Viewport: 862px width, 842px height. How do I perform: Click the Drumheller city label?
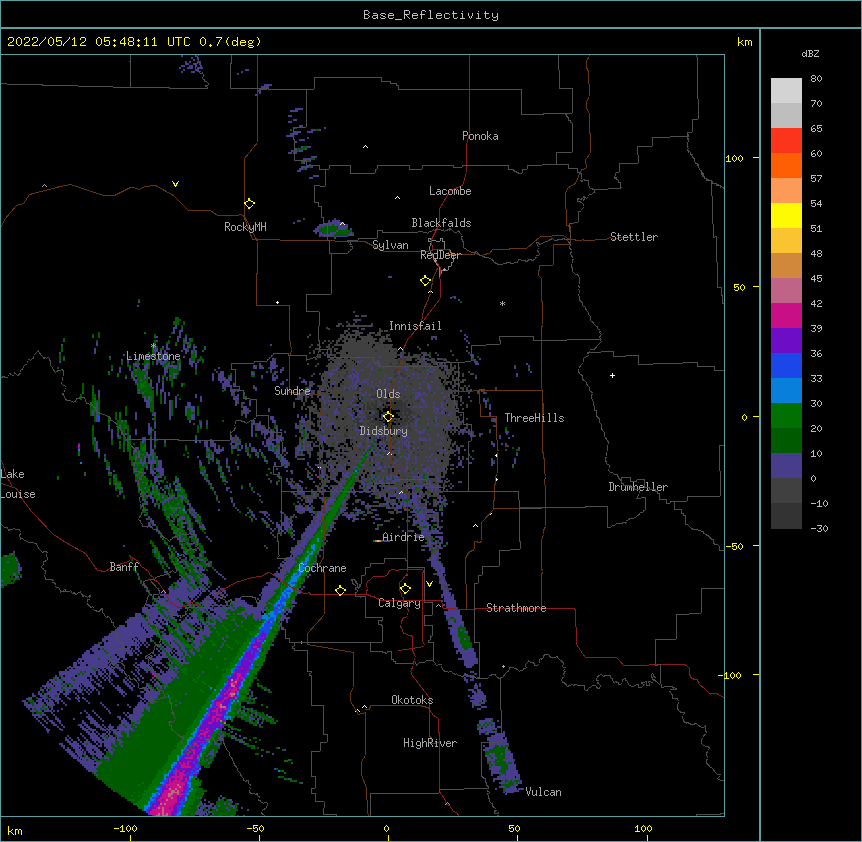[638, 487]
